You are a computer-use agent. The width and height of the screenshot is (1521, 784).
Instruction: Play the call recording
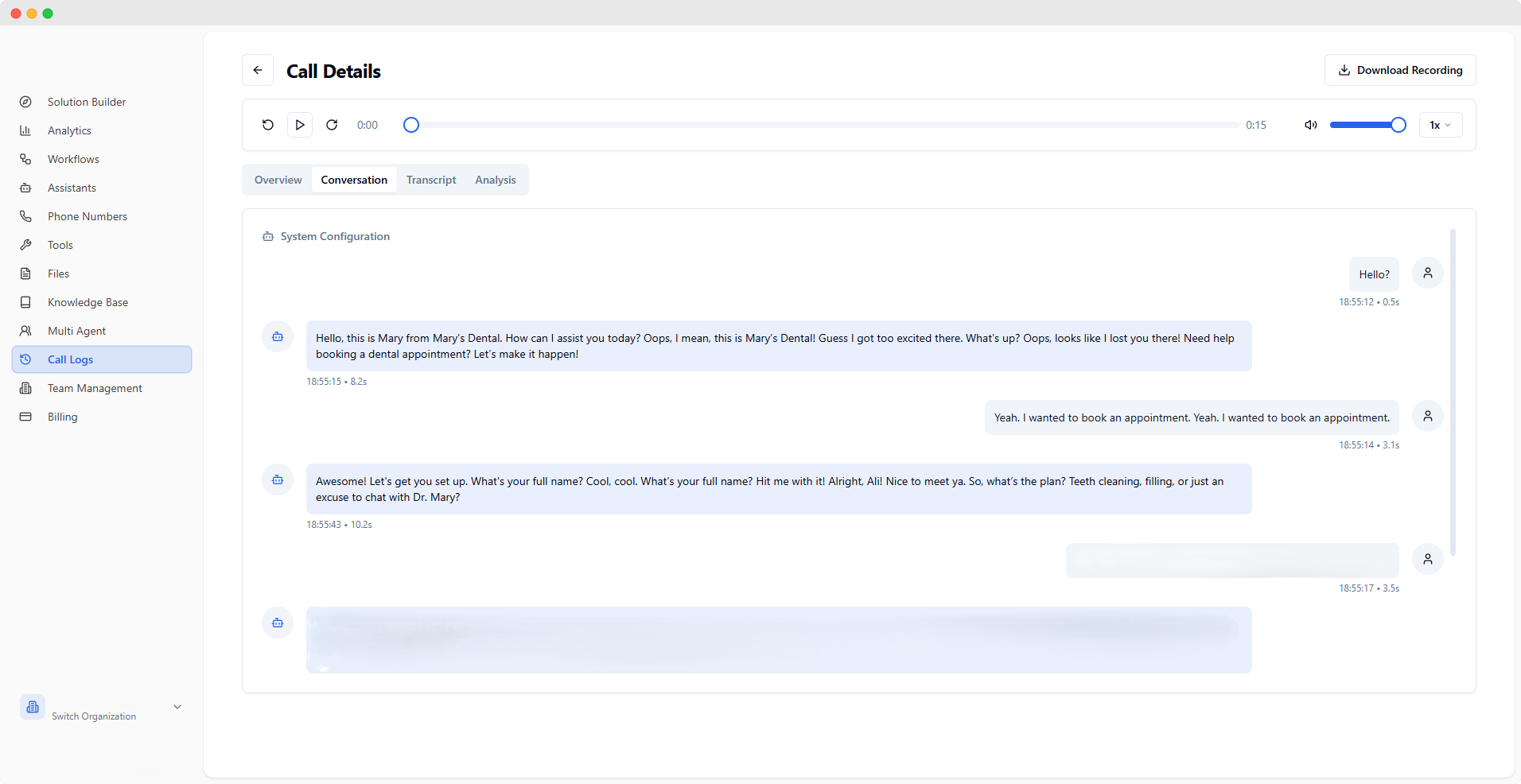299,125
